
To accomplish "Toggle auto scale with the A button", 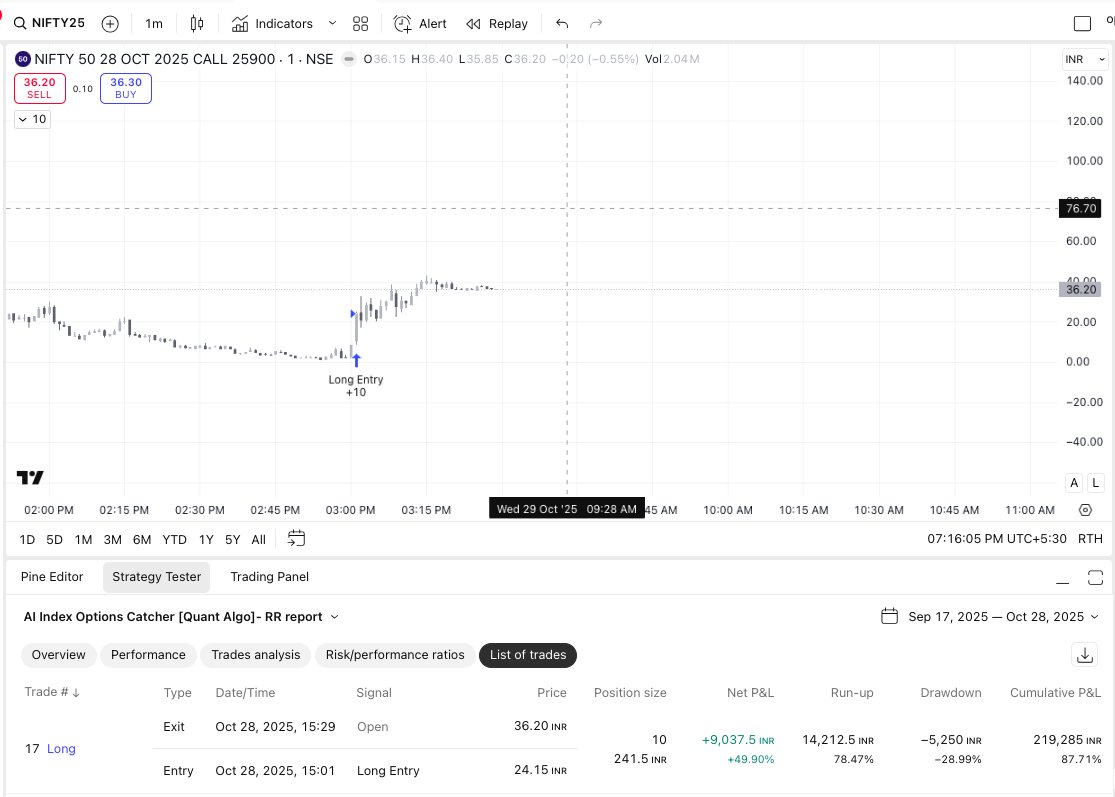I will click(x=1073, y=482).
